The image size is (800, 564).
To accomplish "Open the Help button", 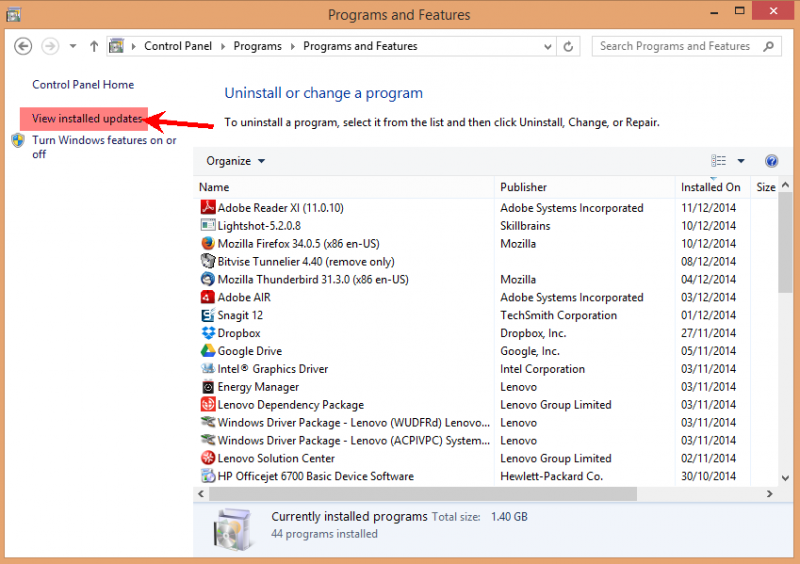I will (771, 161).
